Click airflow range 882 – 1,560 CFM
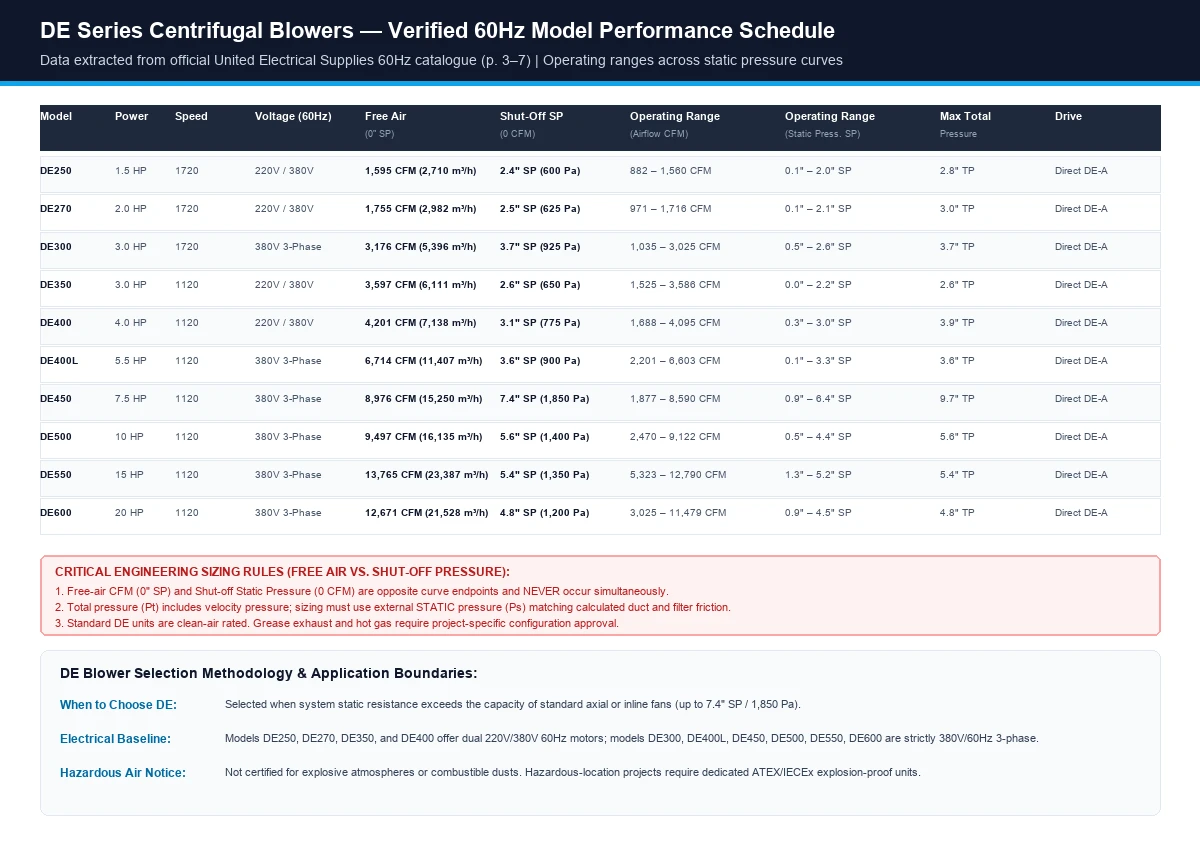 coord(670,171)
